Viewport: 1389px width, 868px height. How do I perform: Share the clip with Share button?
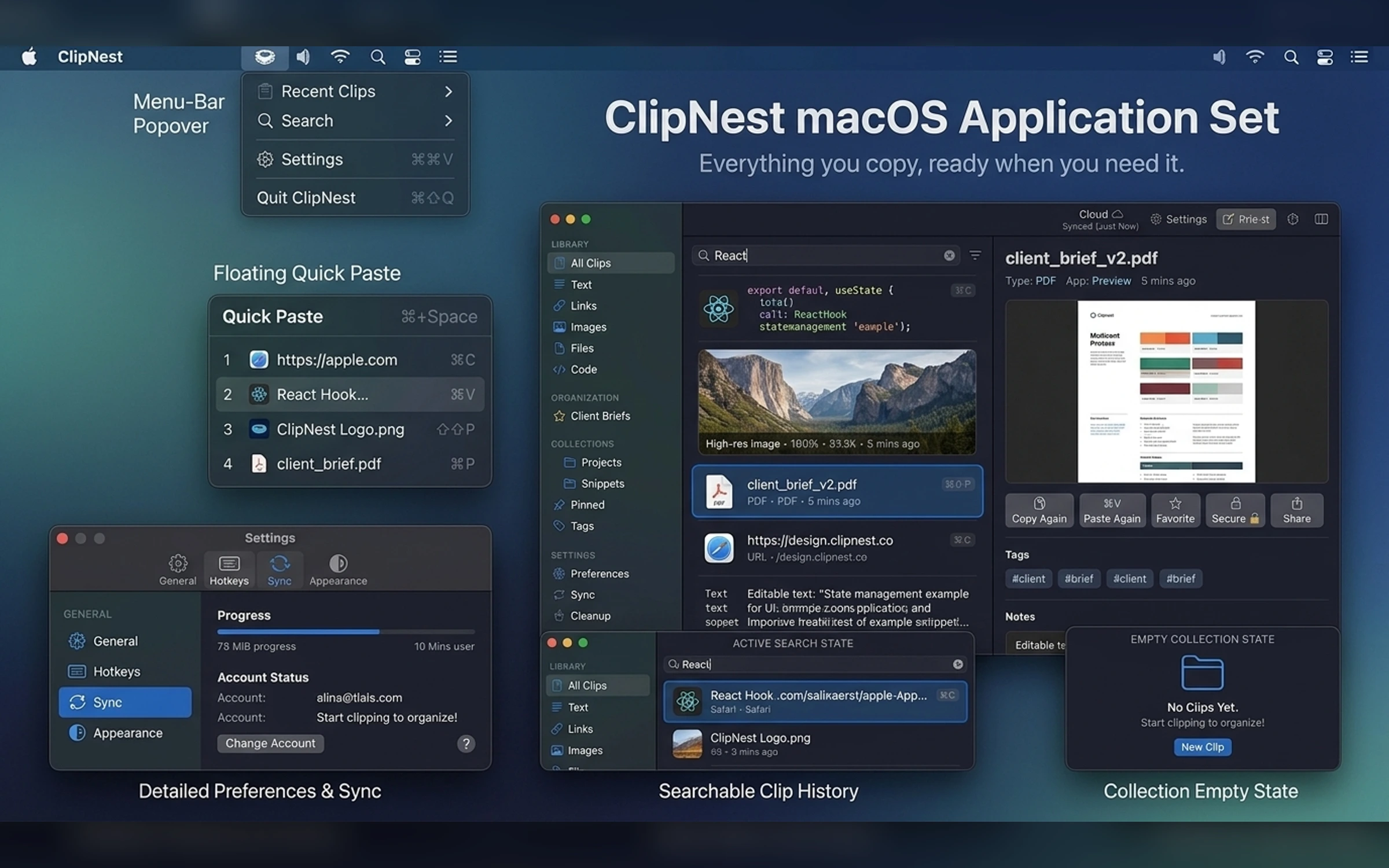[1296, 510]
